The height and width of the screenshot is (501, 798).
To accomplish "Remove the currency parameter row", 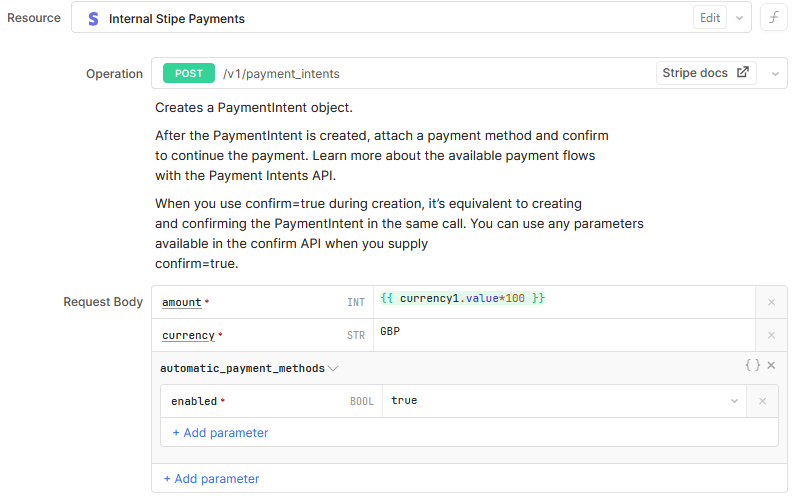I will point(771,335).
